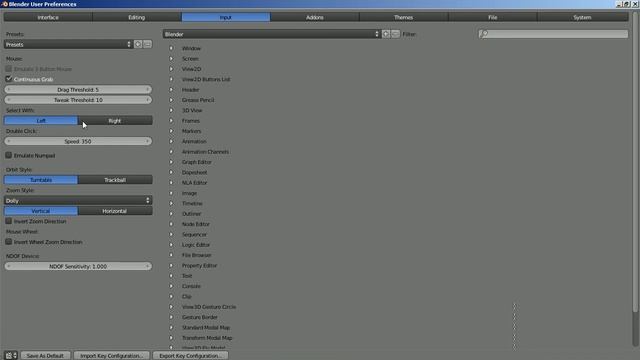The image size is (640, 360).
Task: Set zoom axis to Vertical
Action: pos(41,211)
